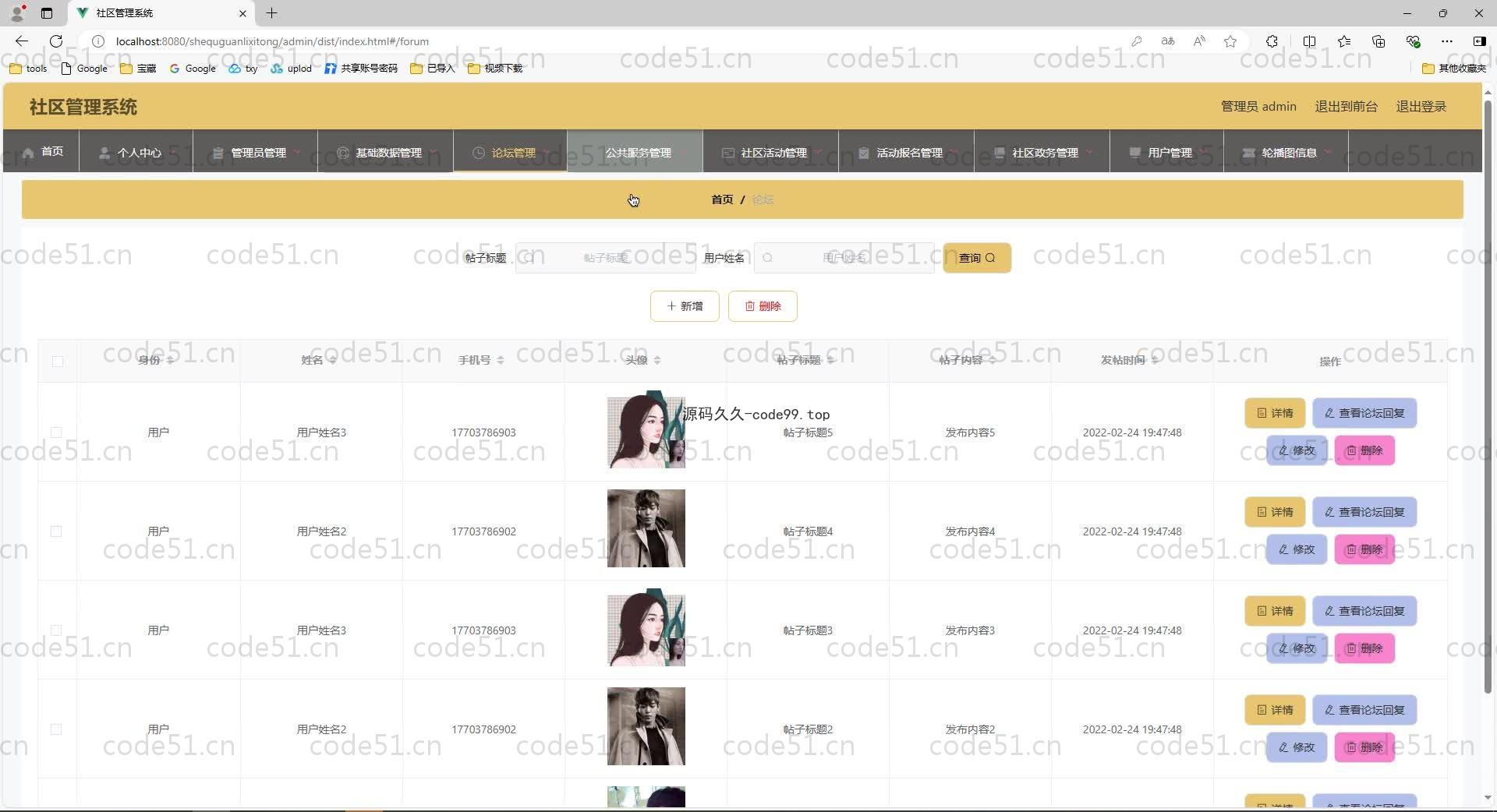The image size is (1497, 812).
Task: Click 首页 in breadcrumb
Action: (x=722, y=199)
